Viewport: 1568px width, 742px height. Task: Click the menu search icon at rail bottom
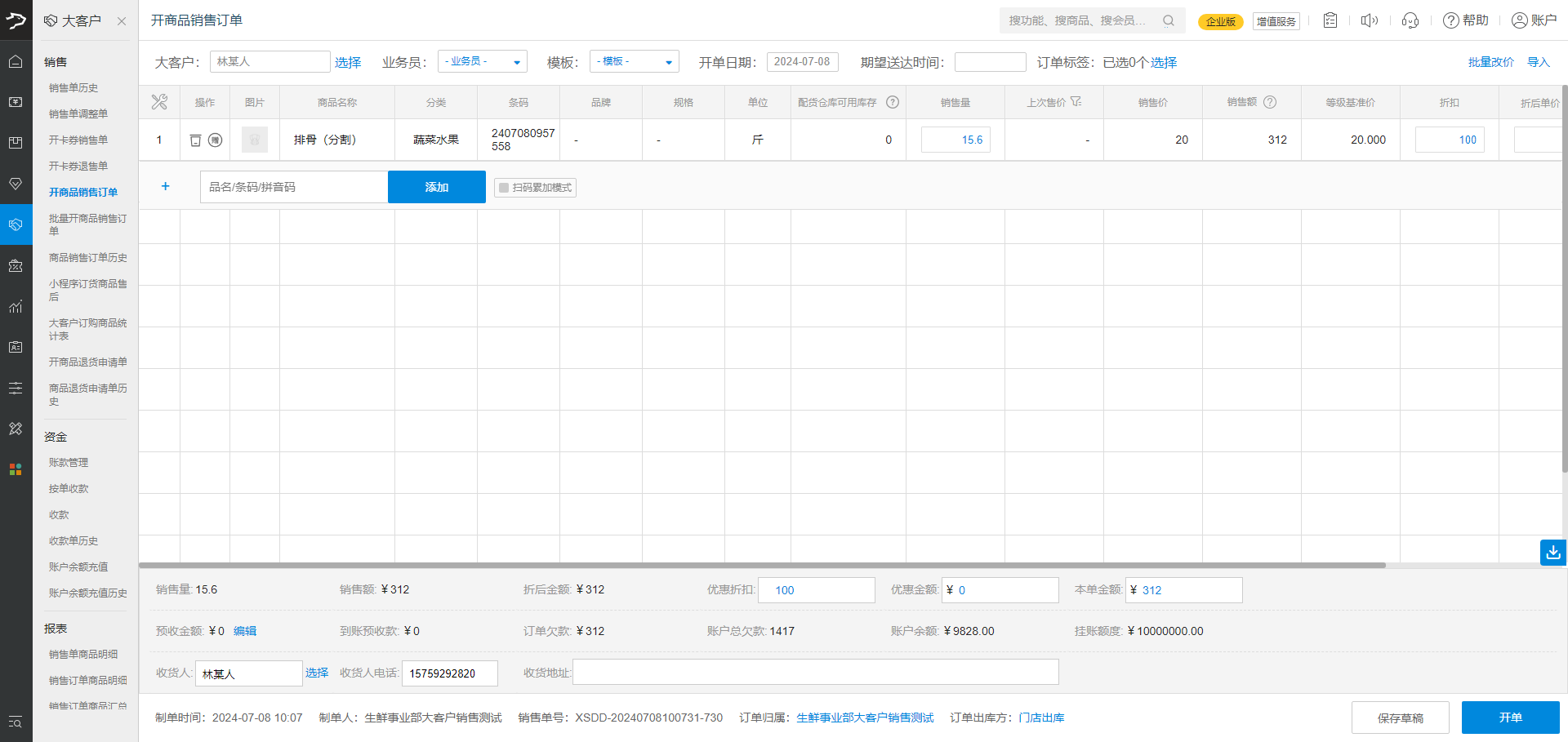click(x=16, y=722)
